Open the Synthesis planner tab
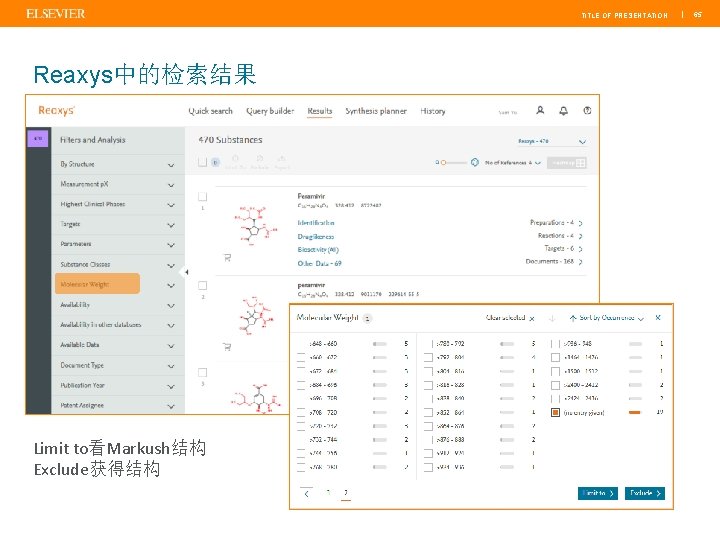The image size is (720, 540). [376, 111]
